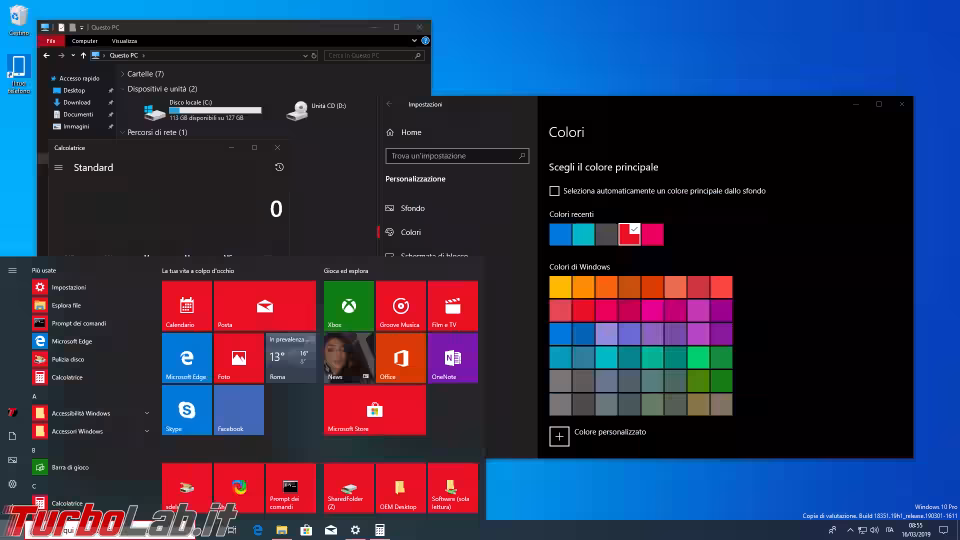960x540 pixels.
Task: Open the calculator hamburger menu
Action: [58, 168]
